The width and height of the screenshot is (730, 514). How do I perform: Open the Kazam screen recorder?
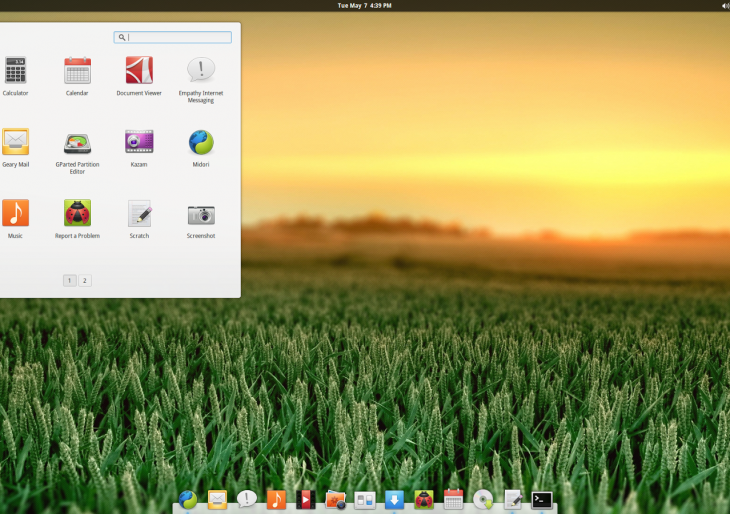tap(139, 142)
